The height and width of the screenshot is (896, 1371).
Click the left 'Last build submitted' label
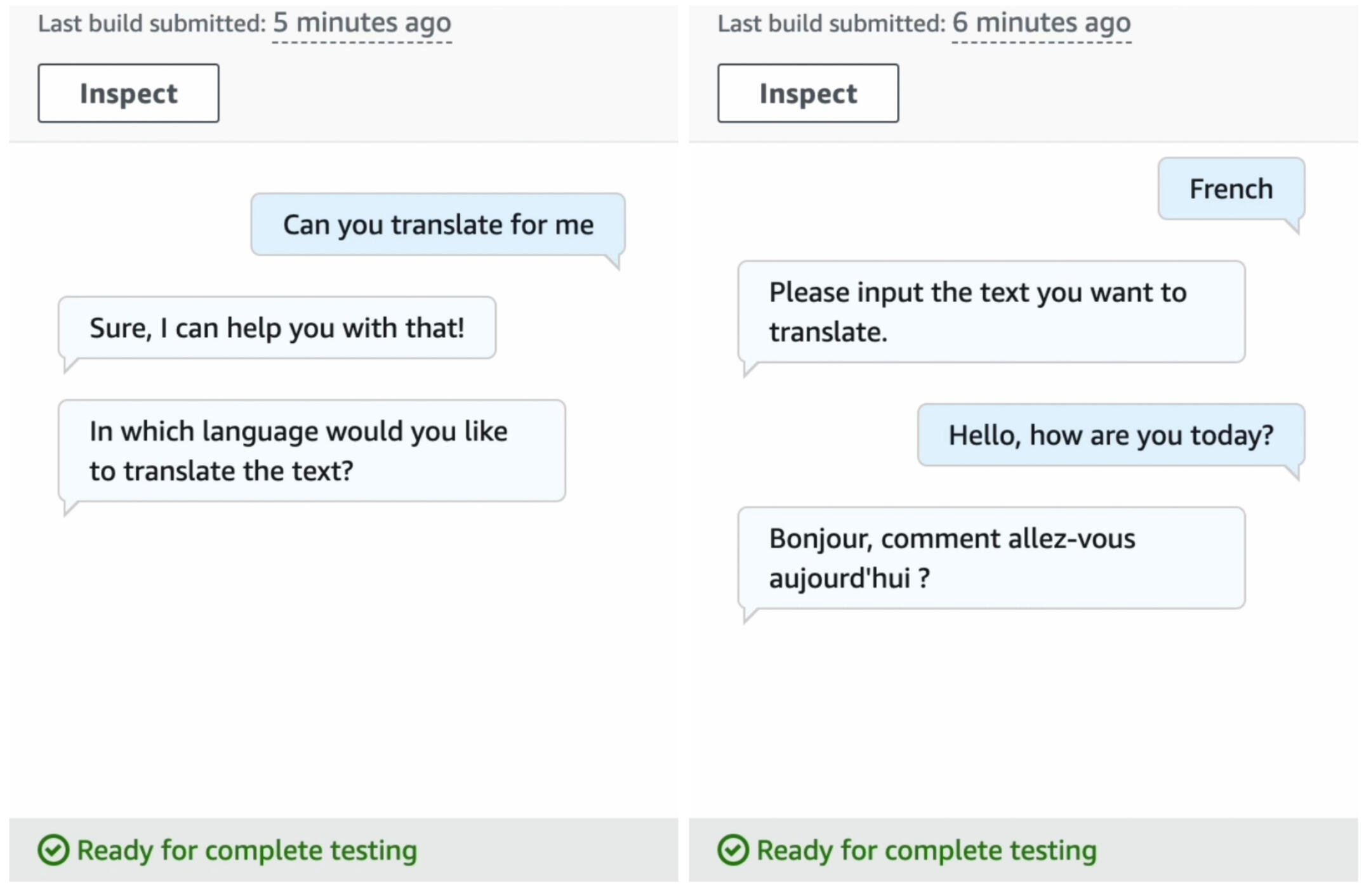pos(151,23)
